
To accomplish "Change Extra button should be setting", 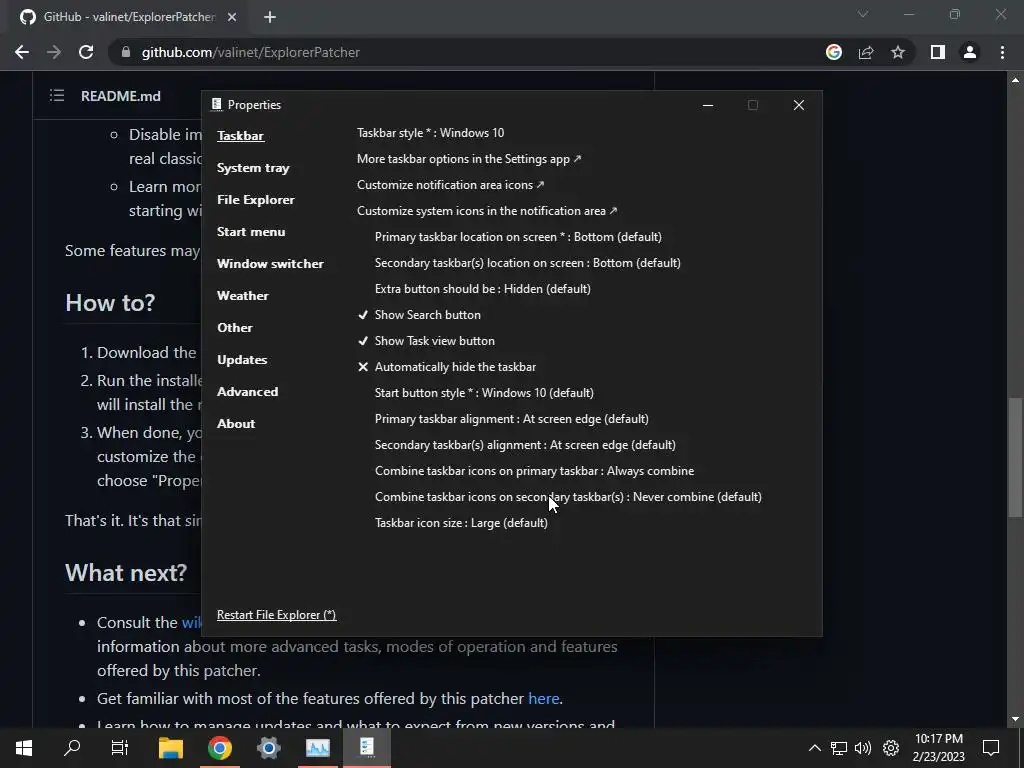I will [x=483, y=289].
